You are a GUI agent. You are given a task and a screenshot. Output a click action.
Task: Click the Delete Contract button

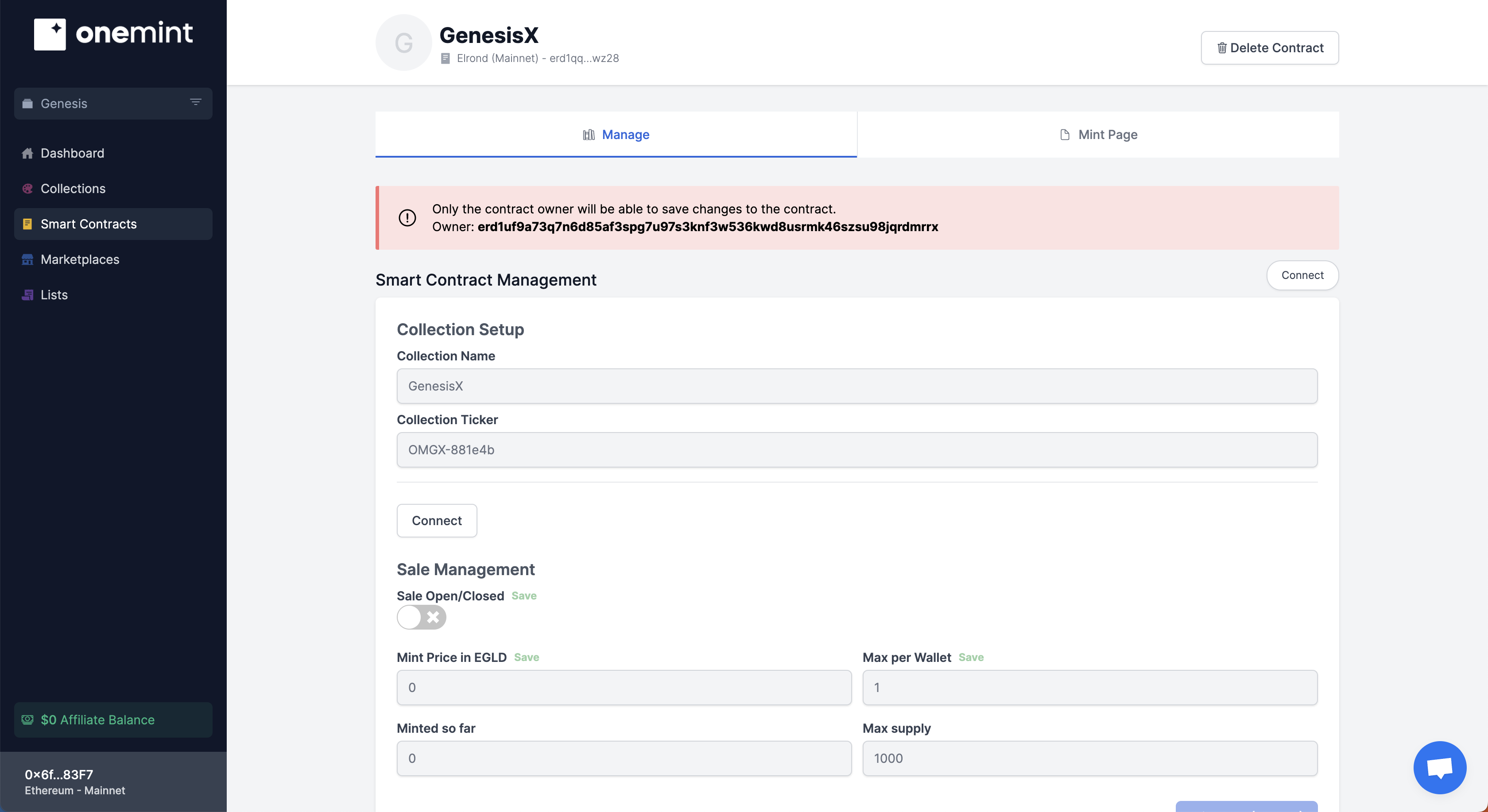[x=1270, y=48]
